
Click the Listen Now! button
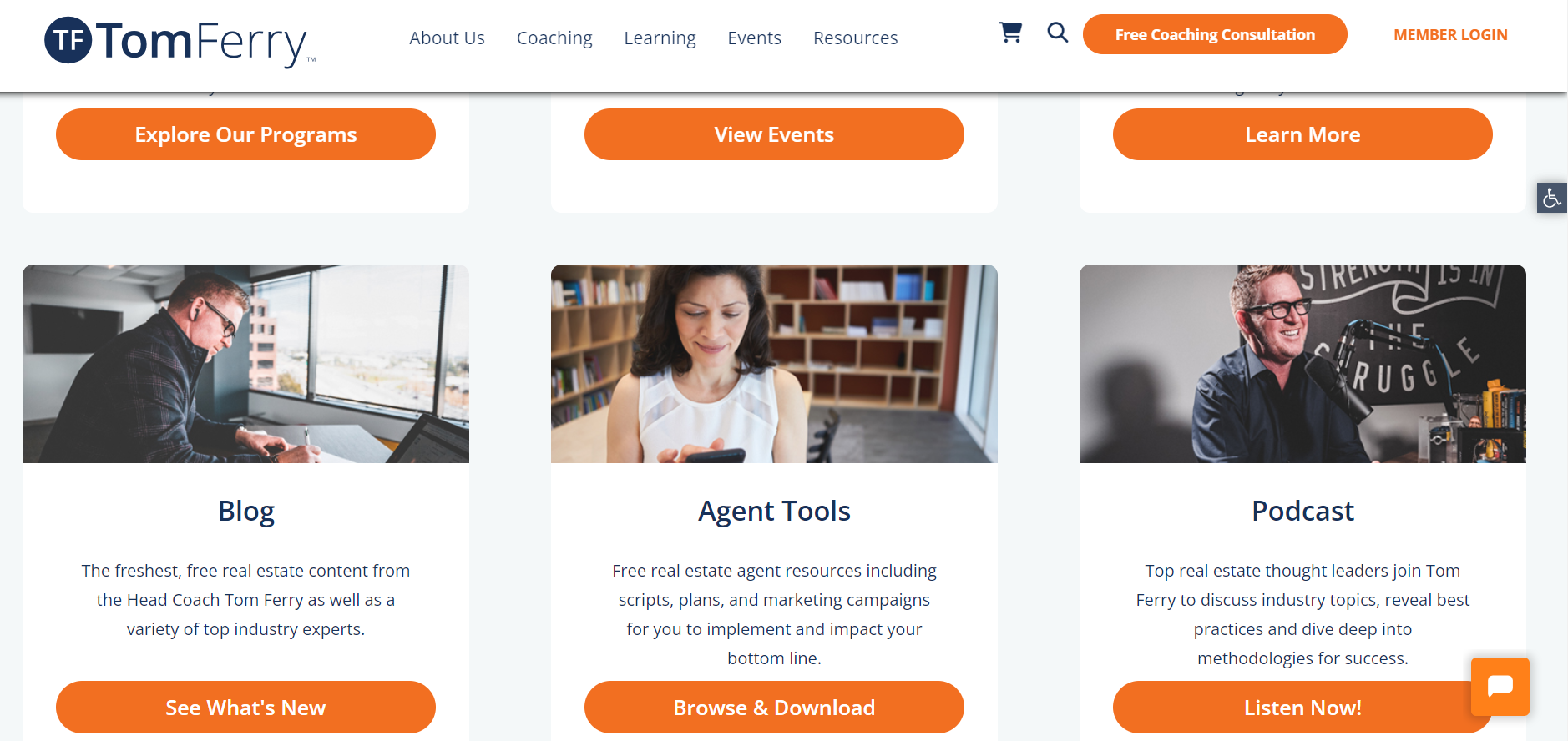click(1302, 708)
